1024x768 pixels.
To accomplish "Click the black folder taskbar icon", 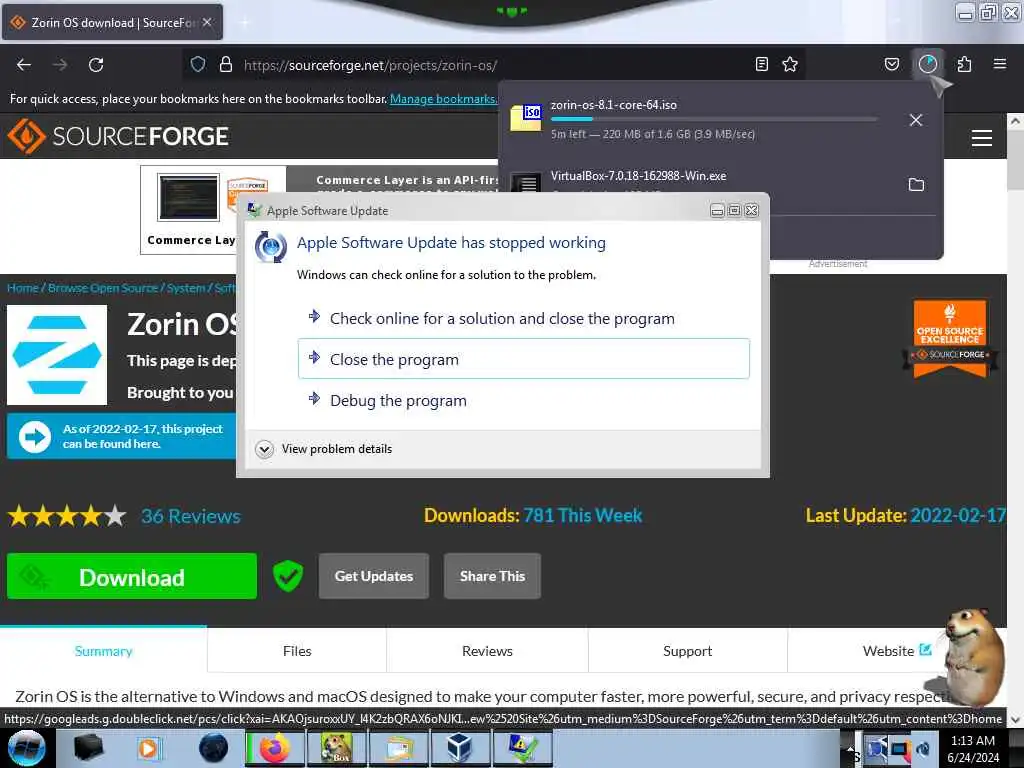I will tap(88, 748).
